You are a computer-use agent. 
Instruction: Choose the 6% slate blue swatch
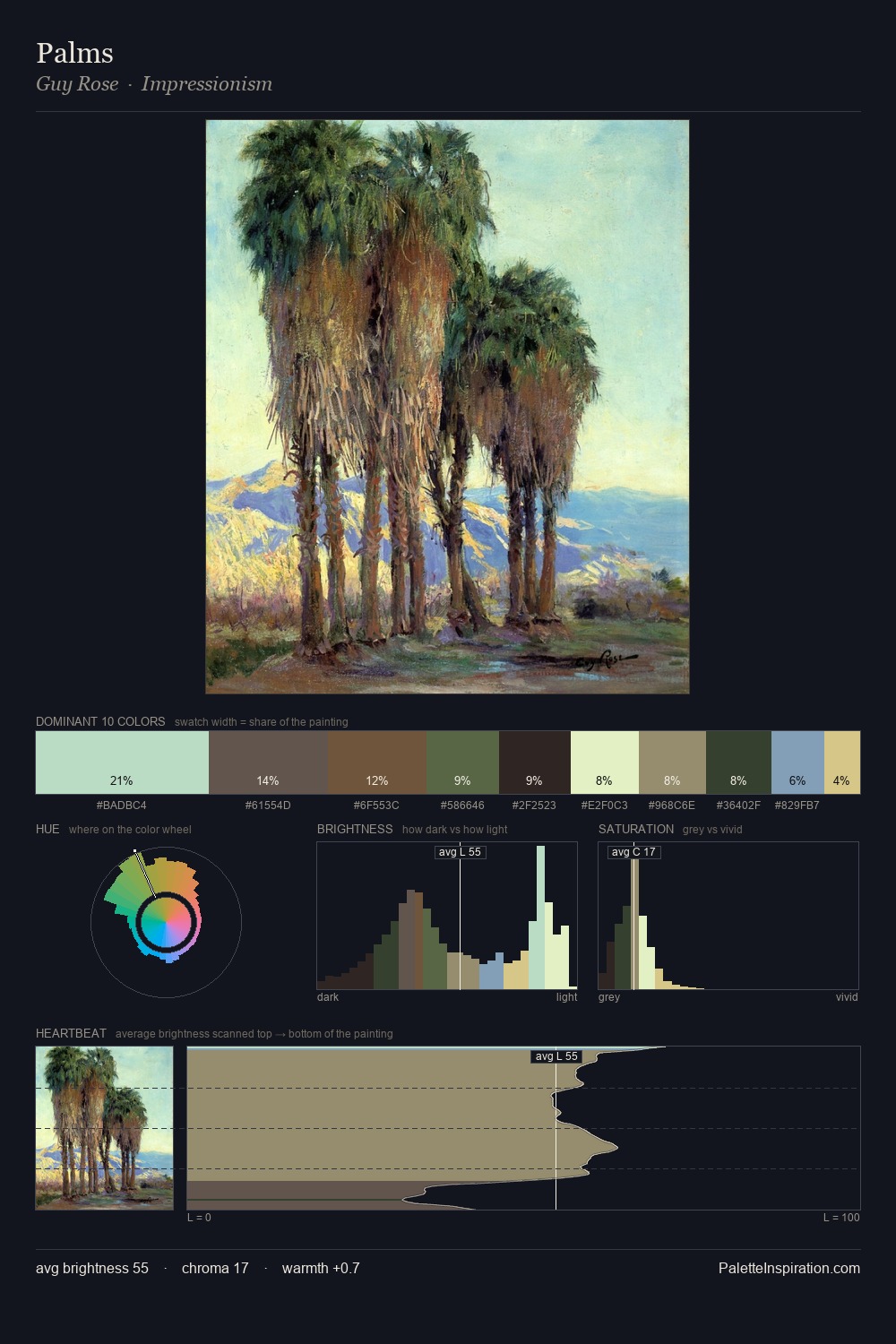(797, 762)
